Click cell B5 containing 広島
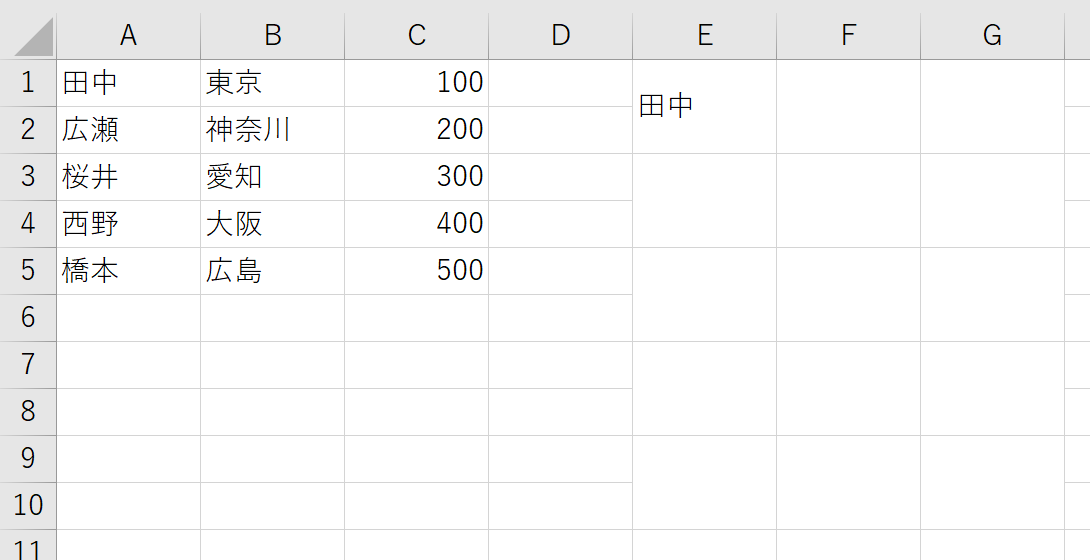 pyautogui.click(x=272, y=270)
